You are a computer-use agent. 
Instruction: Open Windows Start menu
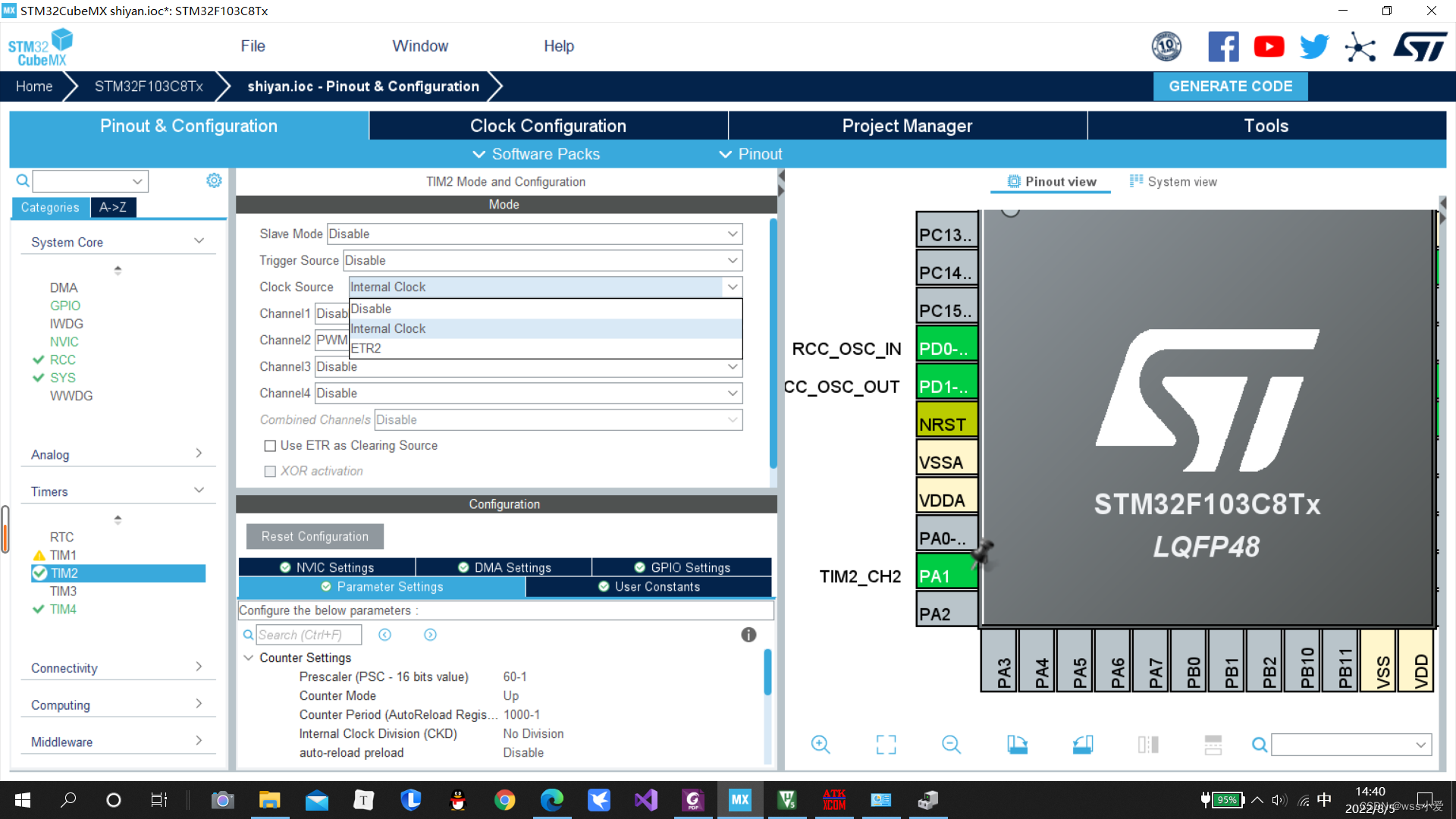click(x=23, y=800)
